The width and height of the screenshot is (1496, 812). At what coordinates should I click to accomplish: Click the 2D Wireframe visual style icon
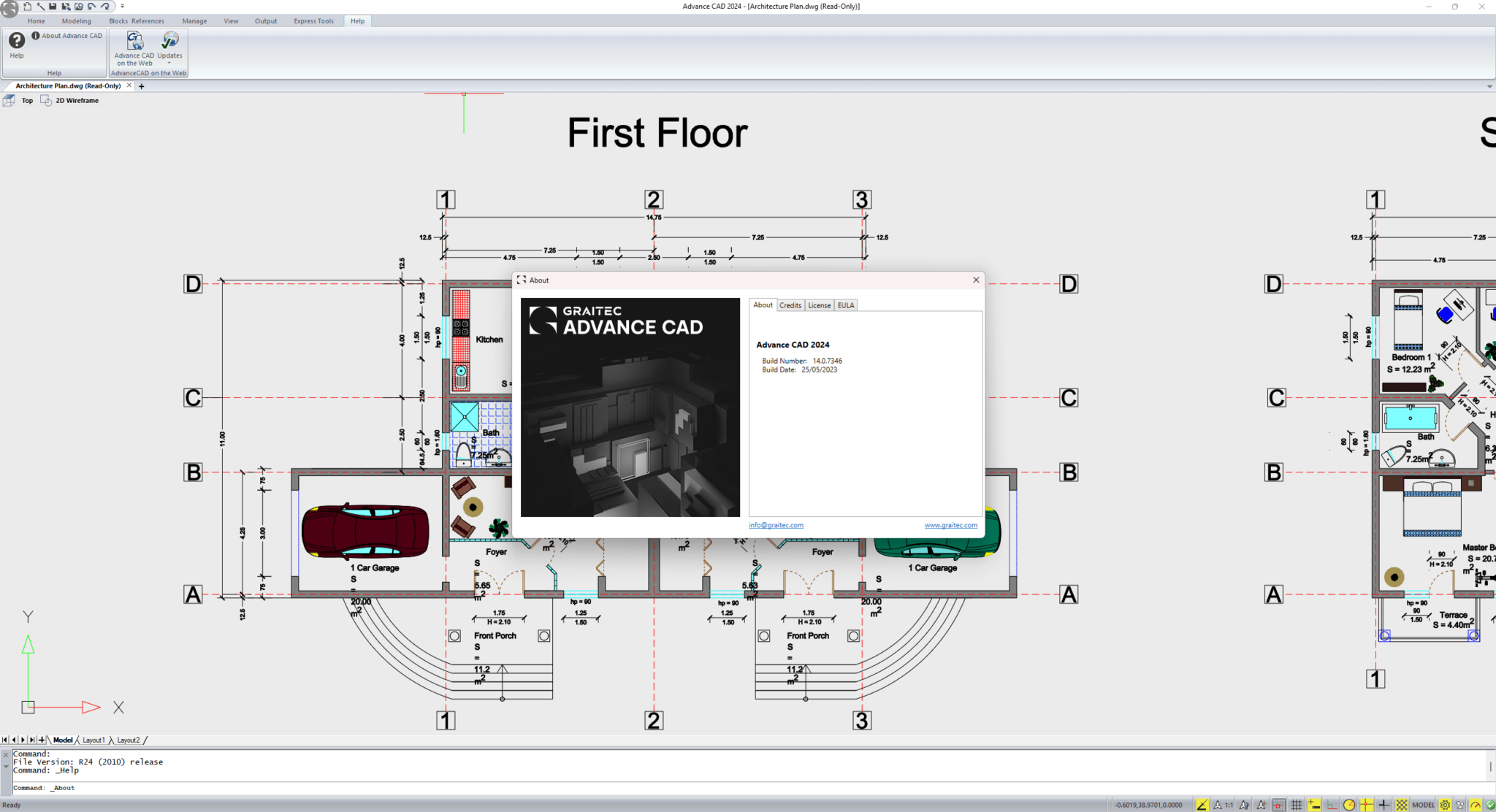coord(46,101)
